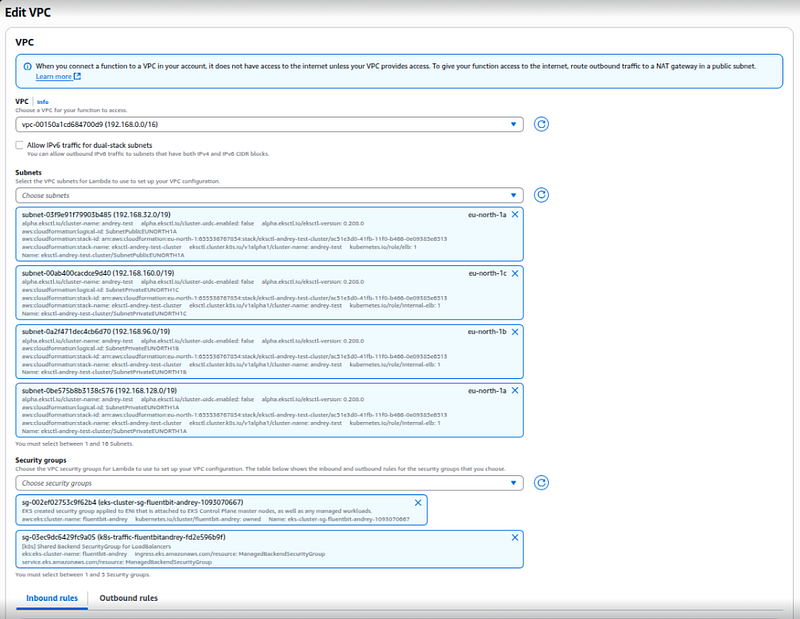The width and height of the screenshot is (800, 619).
Task: Remove security group sg-002ef02753c9f62b4
Action: 418,503
